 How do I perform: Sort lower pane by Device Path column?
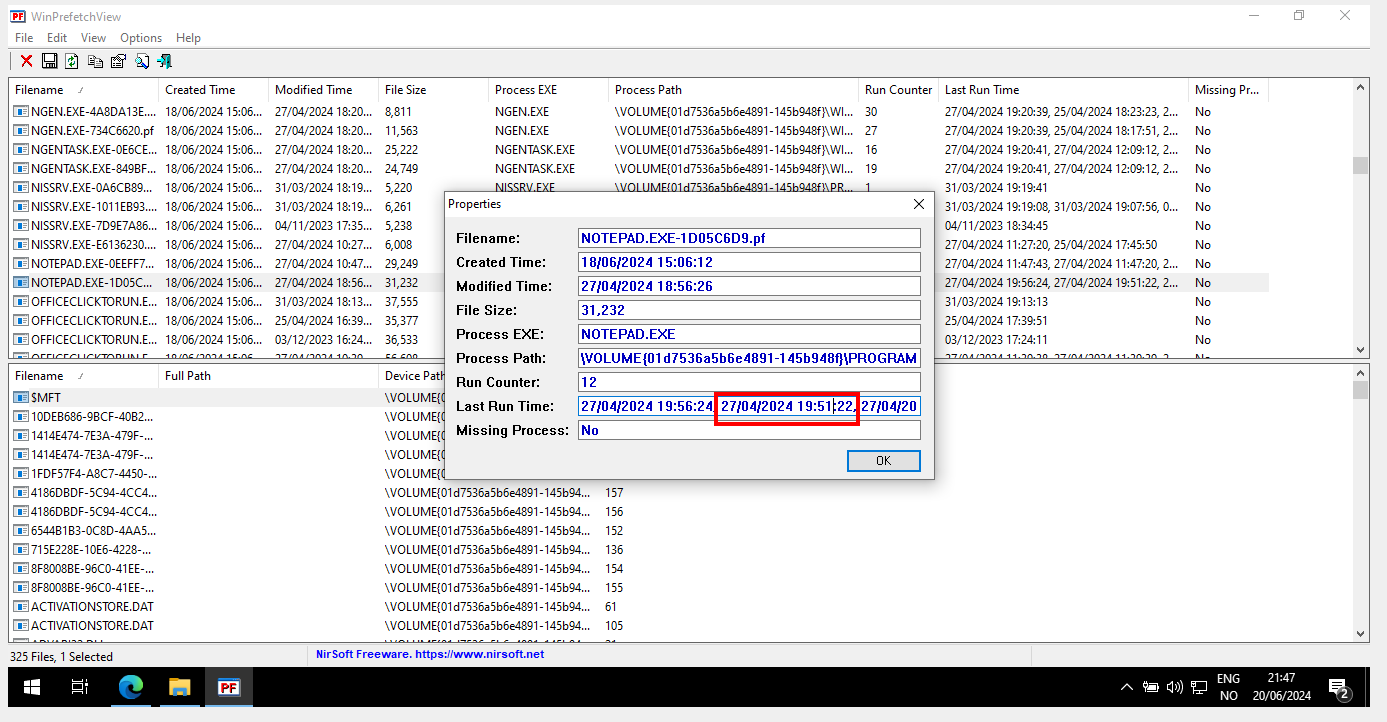414,376
